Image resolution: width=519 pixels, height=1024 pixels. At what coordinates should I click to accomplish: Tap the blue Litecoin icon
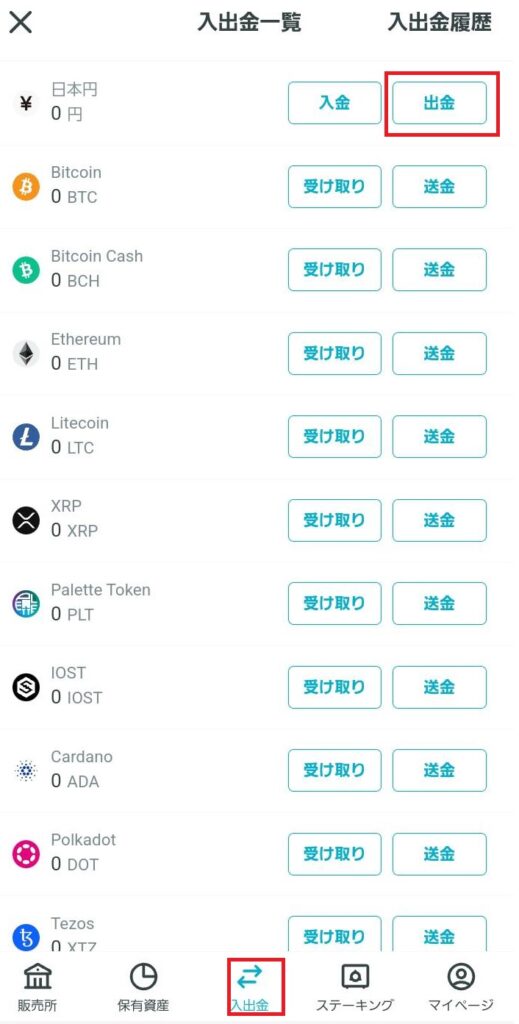coord(25,437)
